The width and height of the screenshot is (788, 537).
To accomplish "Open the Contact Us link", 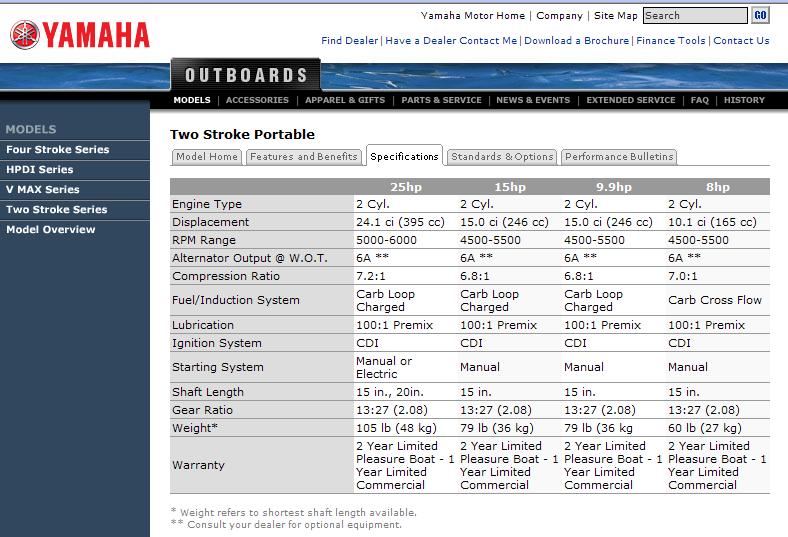I will [741, 41].
